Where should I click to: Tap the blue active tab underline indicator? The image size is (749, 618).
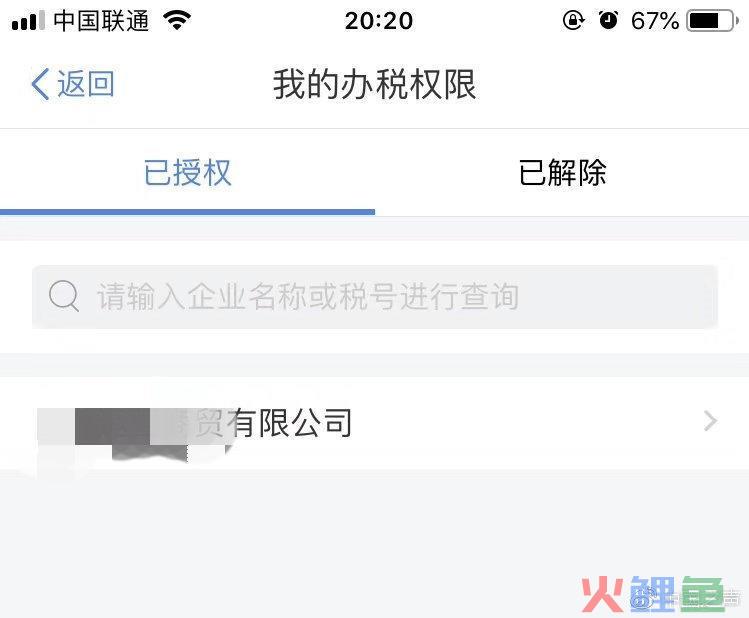(187, 212)
